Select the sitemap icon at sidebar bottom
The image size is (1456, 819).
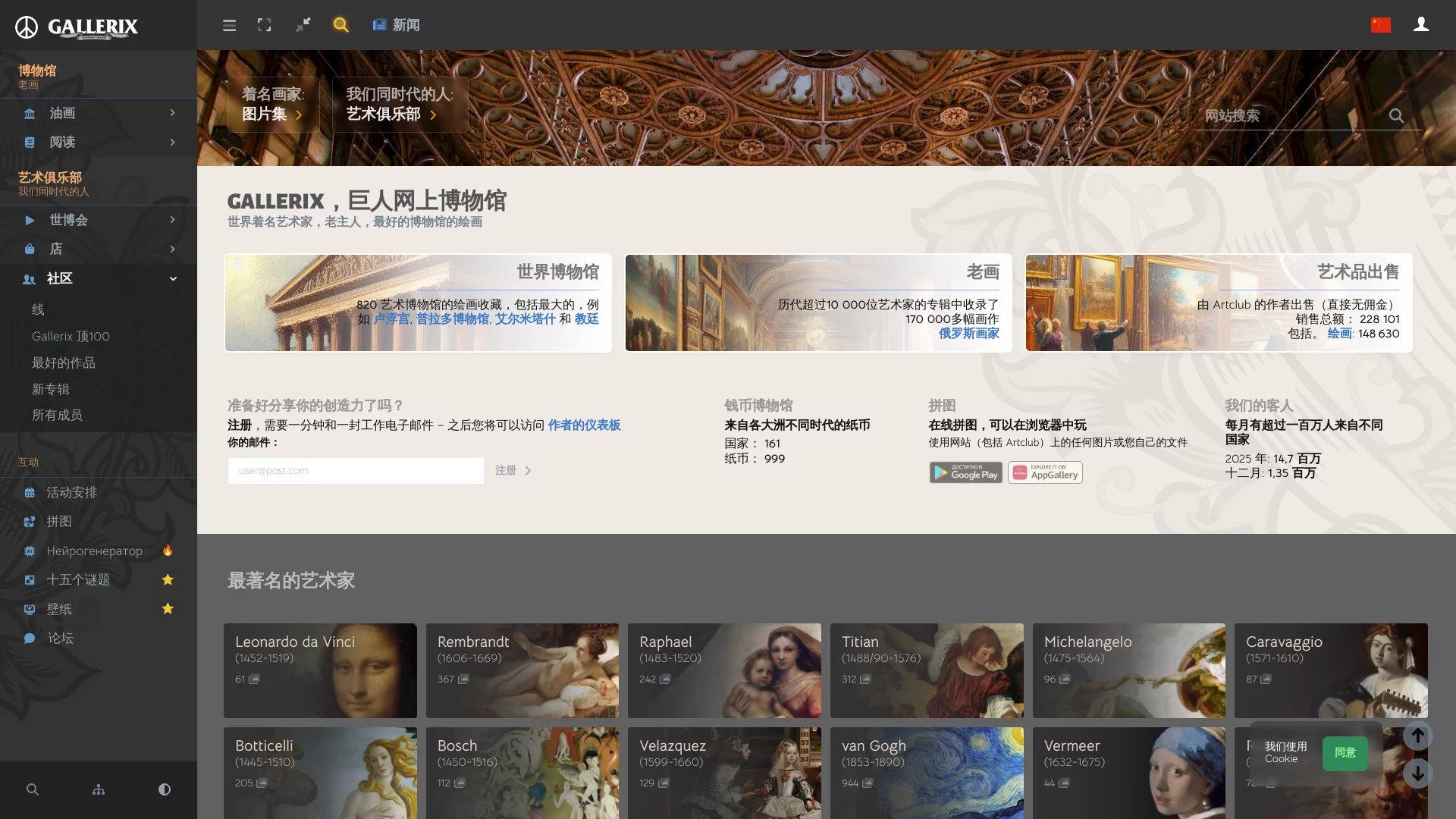[x=98, y=789]
